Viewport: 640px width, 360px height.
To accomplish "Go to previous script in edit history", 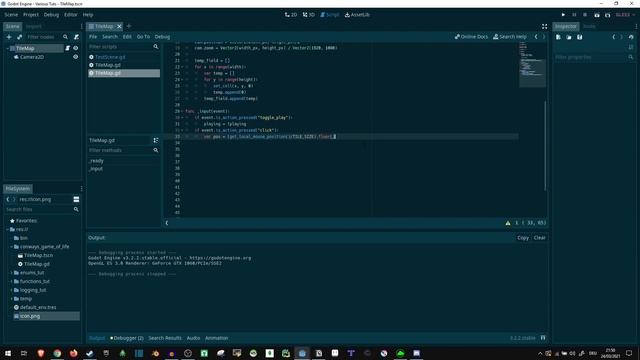I will coord(536,37).
